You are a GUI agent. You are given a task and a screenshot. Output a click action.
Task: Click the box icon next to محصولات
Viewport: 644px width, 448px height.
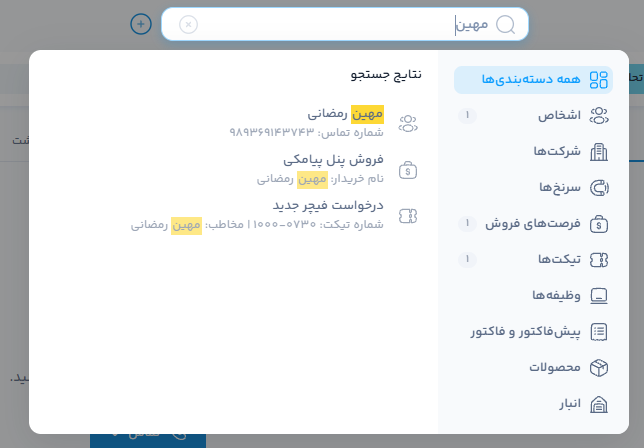coord(599,368)
